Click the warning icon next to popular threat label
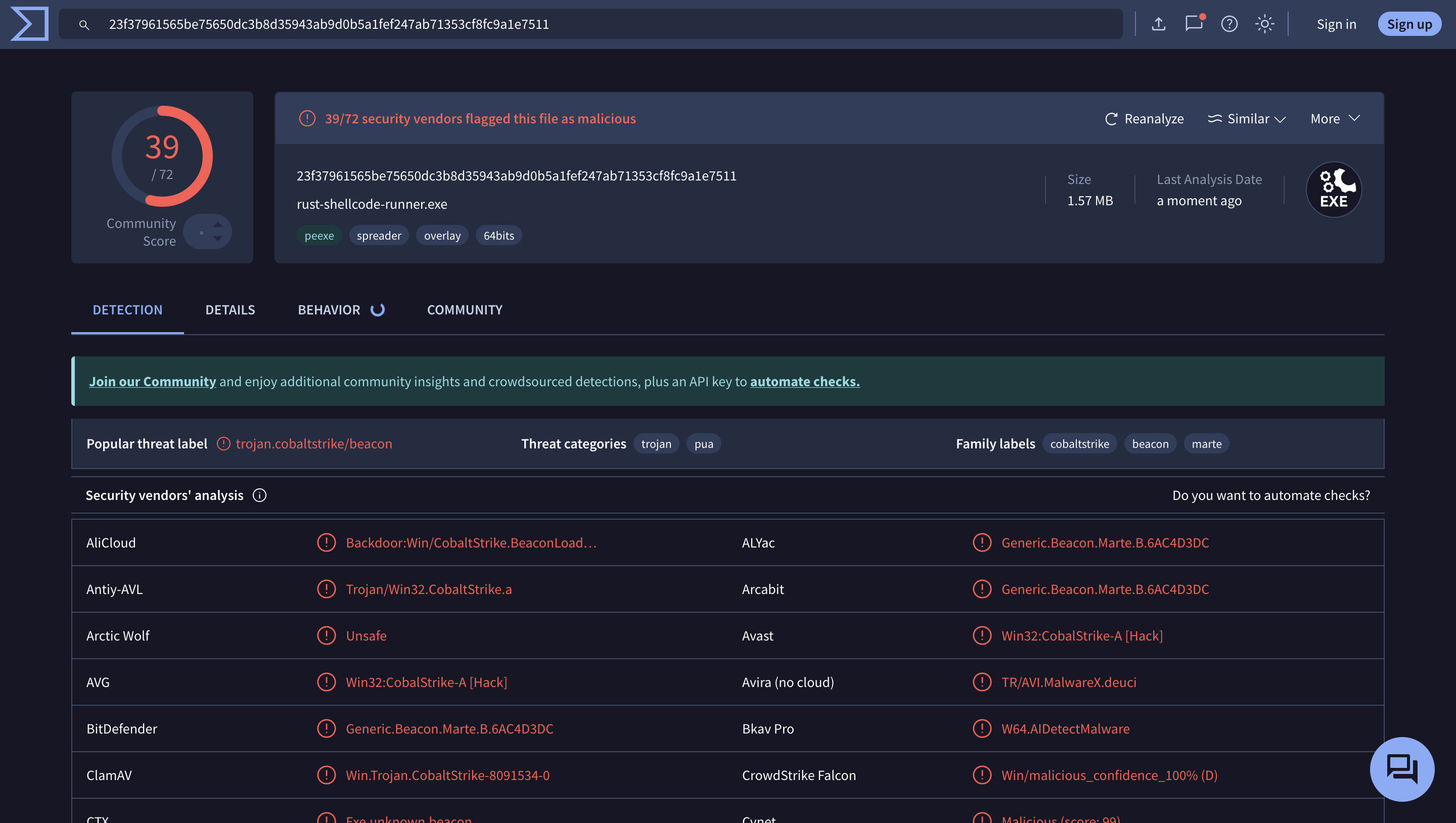The image size is (1456, 823). coord(223,444)
